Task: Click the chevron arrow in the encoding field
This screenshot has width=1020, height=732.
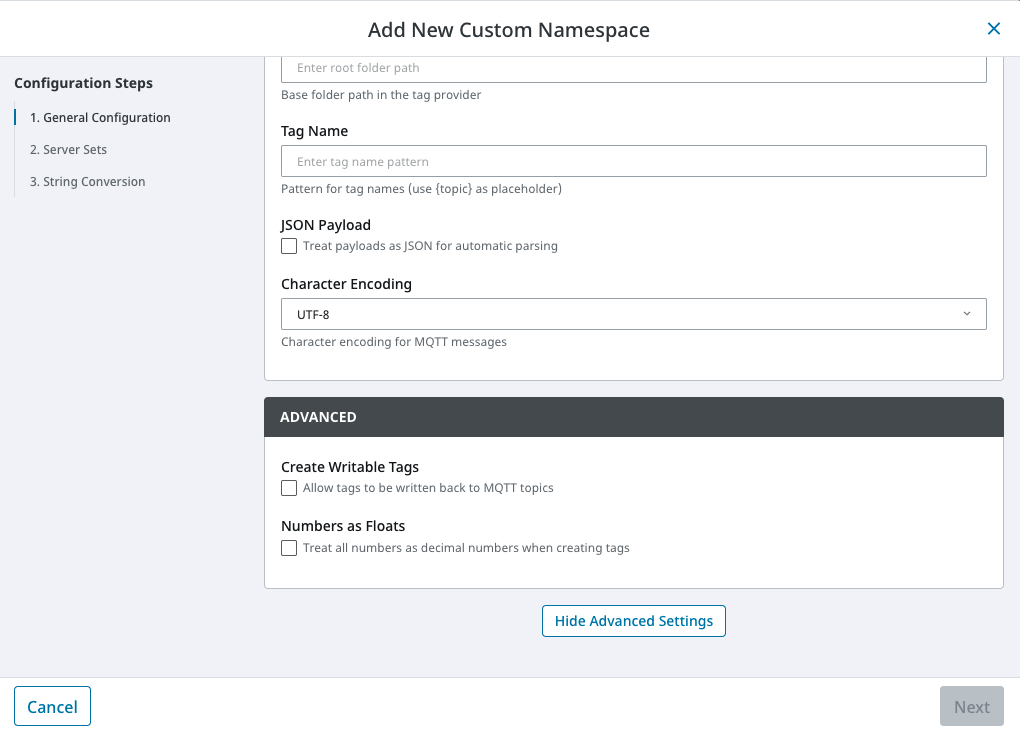Action: [x=966, y=314]
